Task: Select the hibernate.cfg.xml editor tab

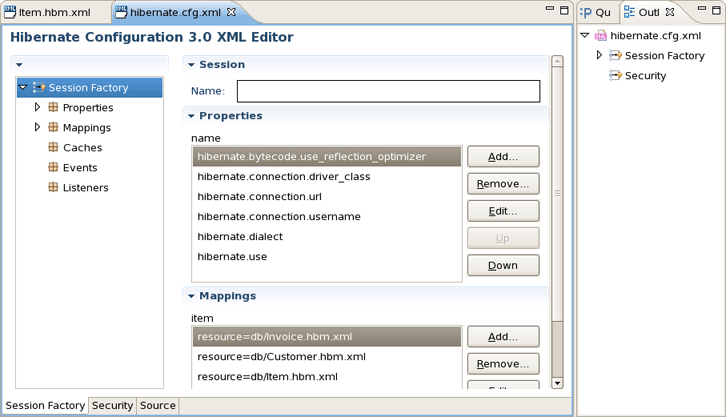Action: click(176, 12)
